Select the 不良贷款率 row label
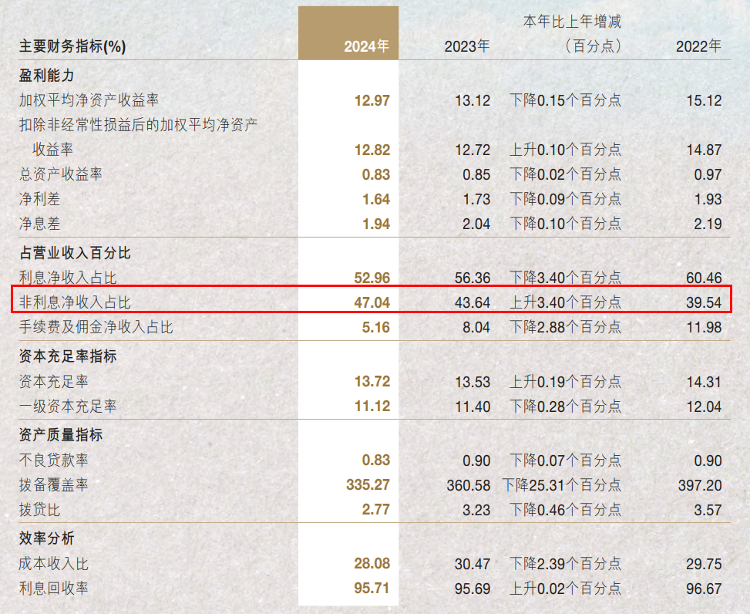 [54, 460]
